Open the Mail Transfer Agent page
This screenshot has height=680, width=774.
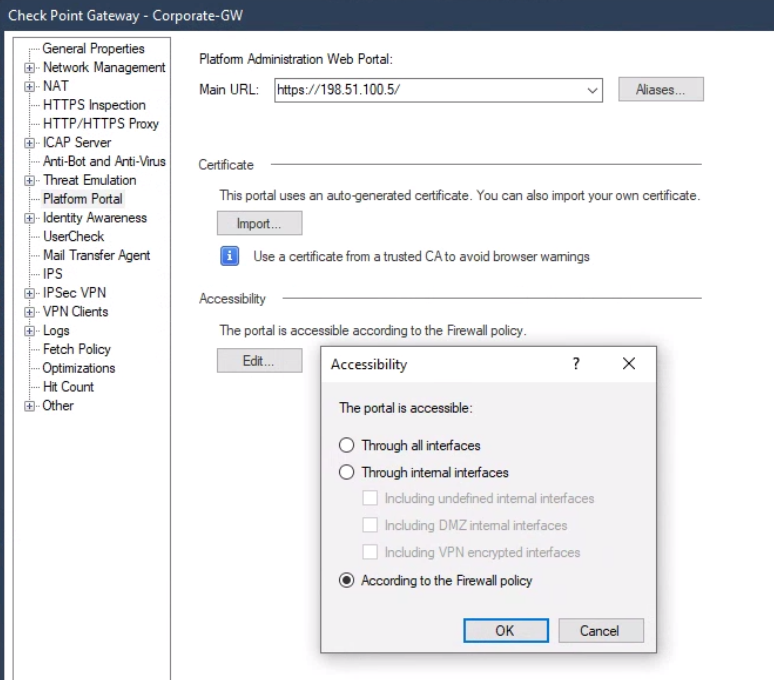(97, 255)
